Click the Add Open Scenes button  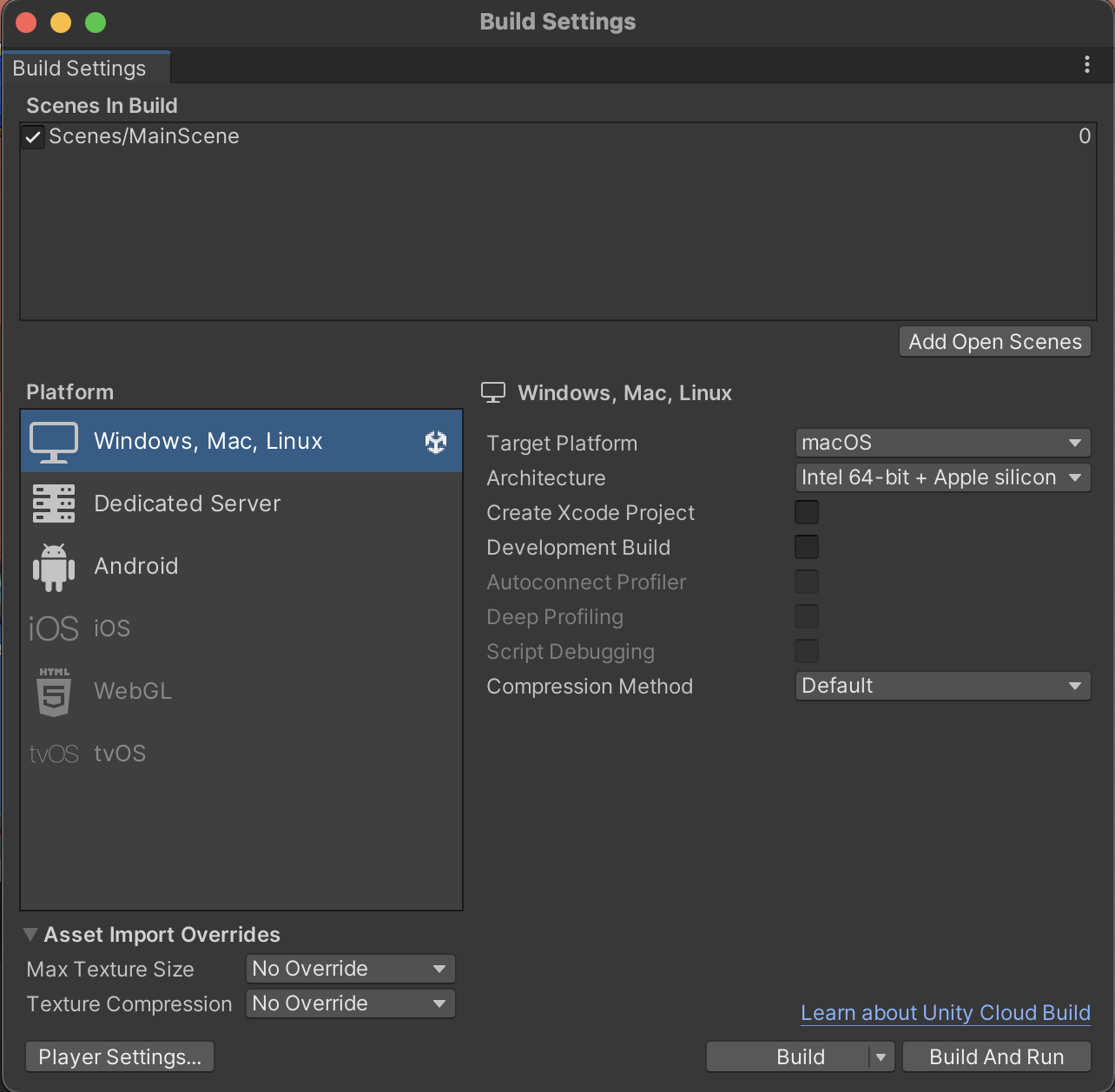(994, 342)
